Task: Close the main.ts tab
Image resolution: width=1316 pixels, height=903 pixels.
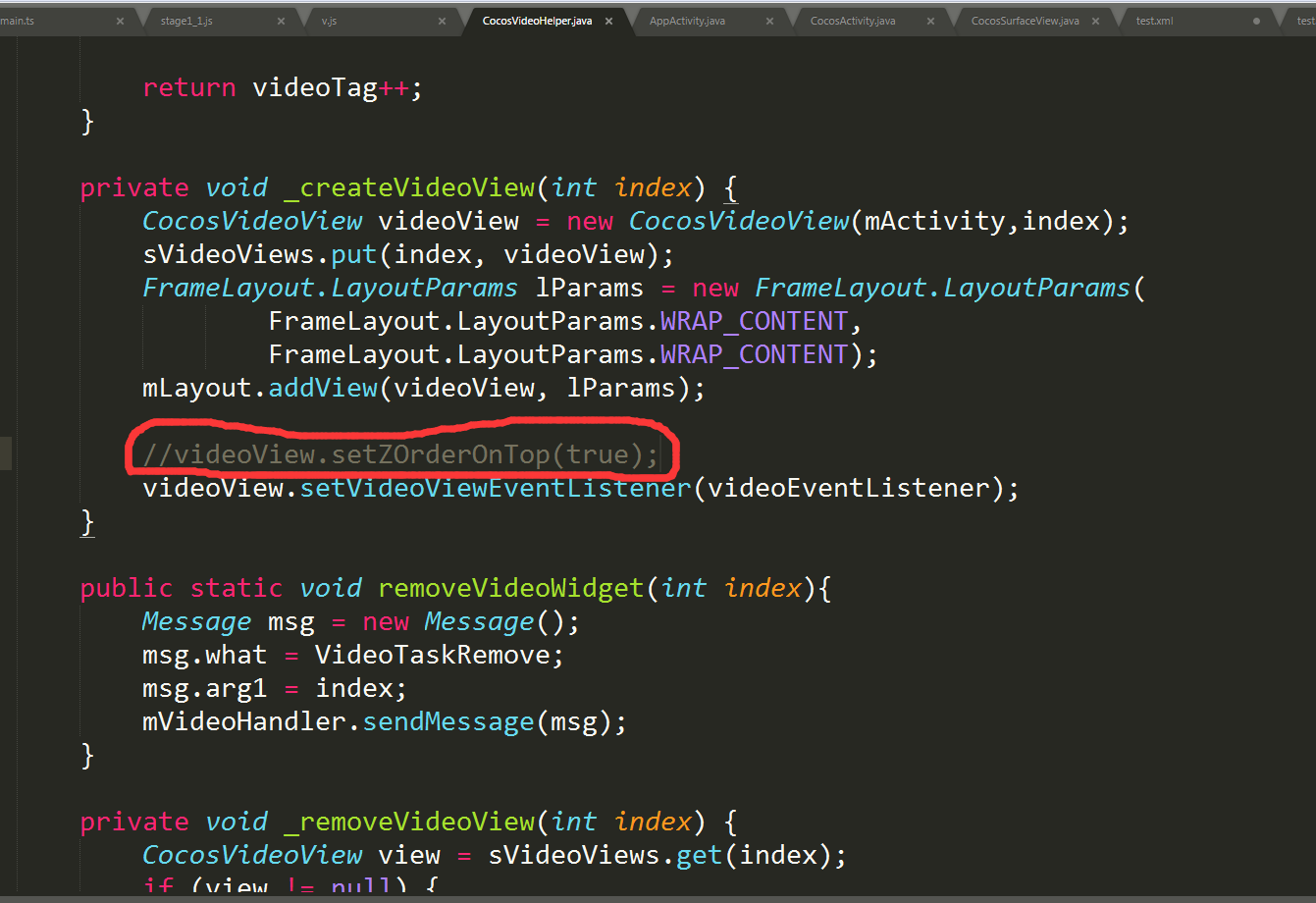Action: (x=120, y=21)
